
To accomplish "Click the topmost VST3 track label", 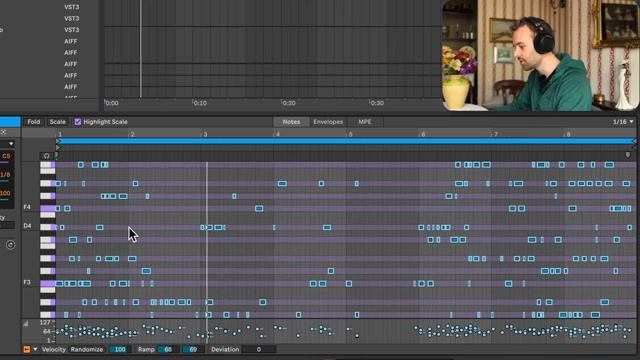I will [x=71, y=7].
